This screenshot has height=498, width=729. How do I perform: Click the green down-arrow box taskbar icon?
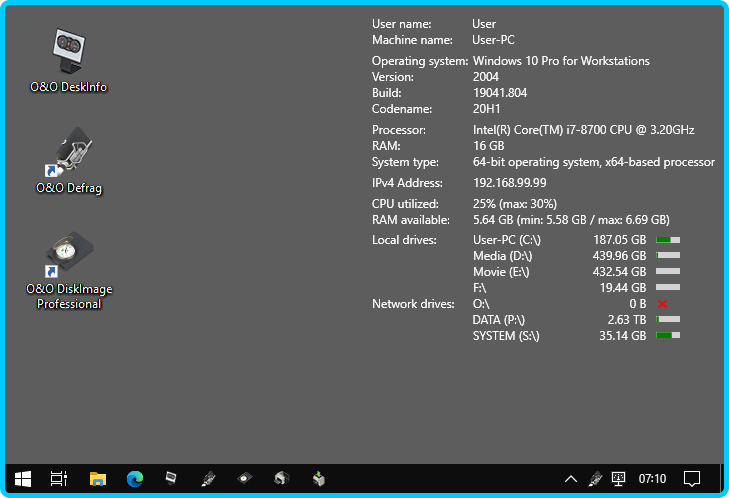click(318, 479)
